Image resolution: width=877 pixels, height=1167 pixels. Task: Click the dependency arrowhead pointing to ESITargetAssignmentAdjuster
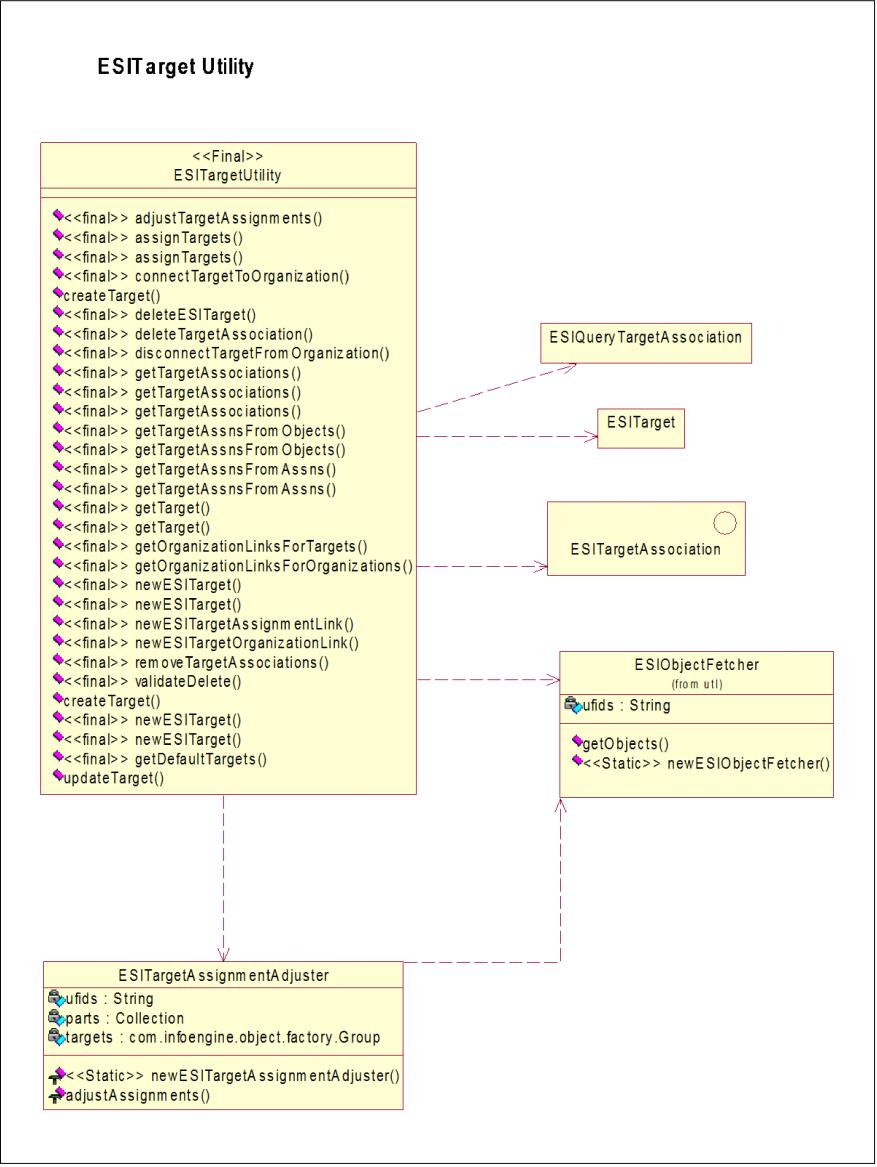(x=223, y=954)
